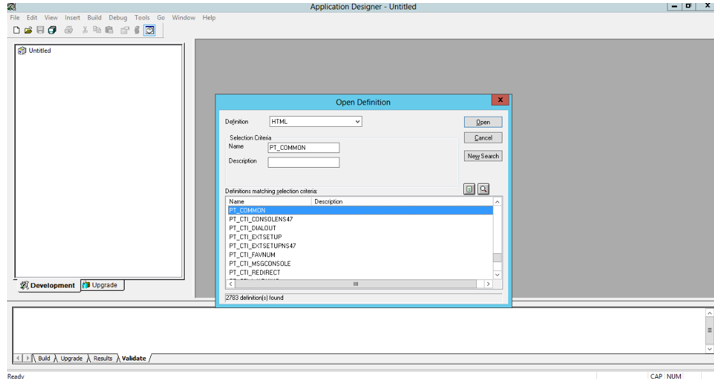720x384 pixels.
Task: Click the magnifier details icon in dialog
Action: click(483, 189)
